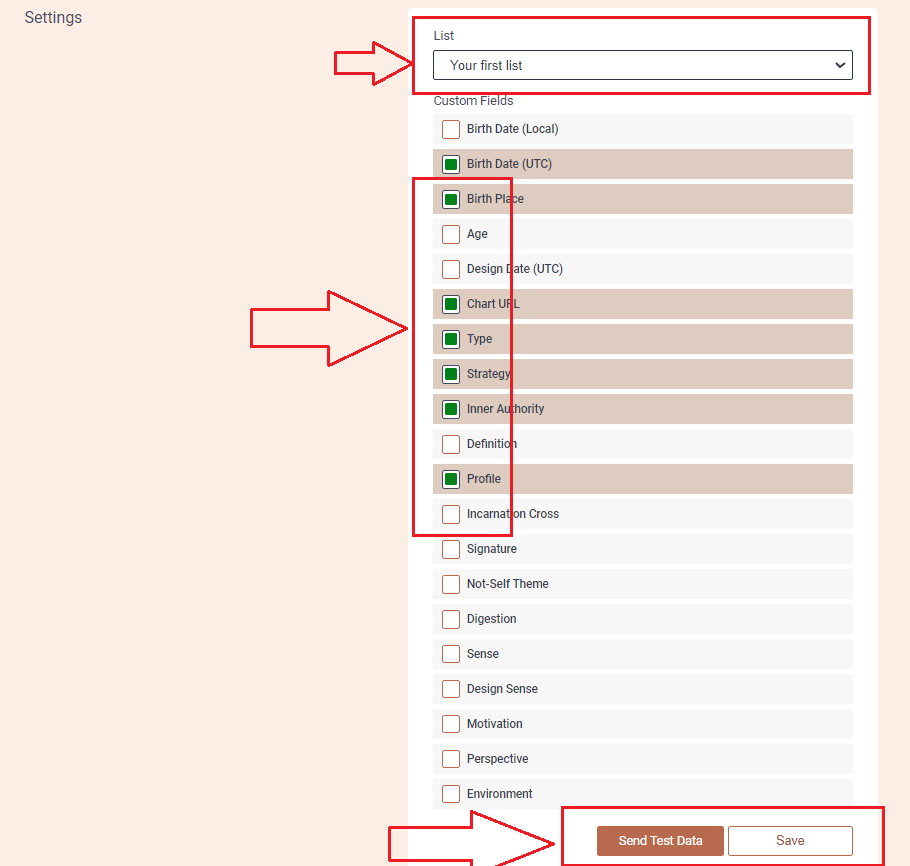Uncheck the Inner Authority field
Screen dimensions: 910x866
(x=451, y=409)
